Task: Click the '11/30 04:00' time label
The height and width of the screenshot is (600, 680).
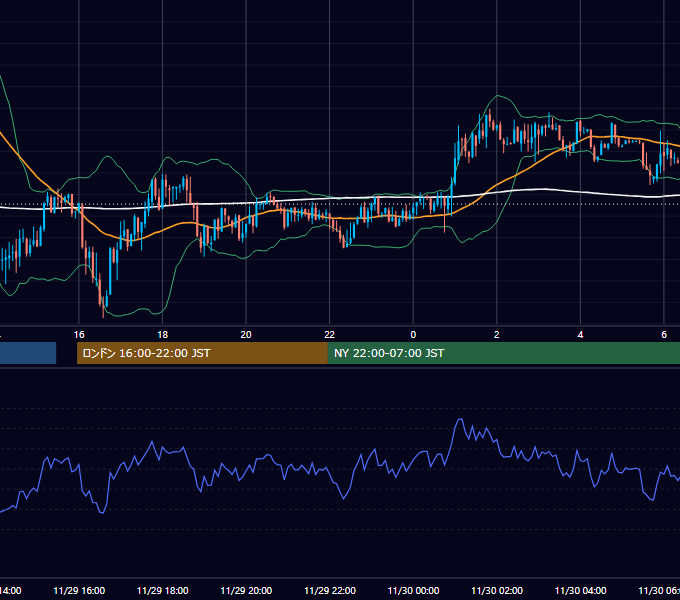Action: pos(581,590)
